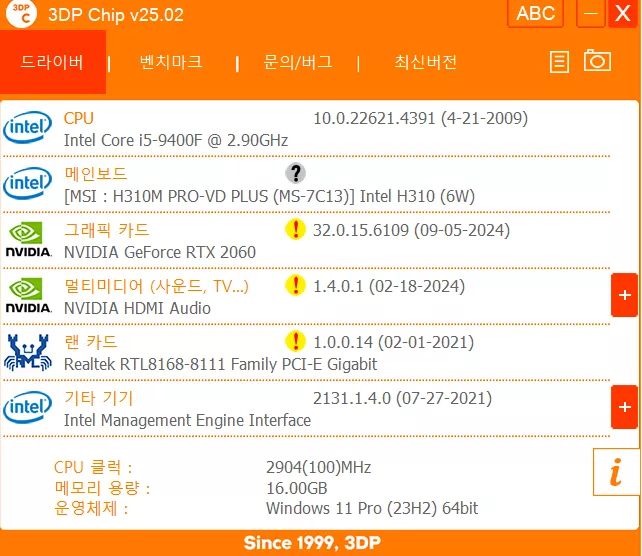Click the 2904(100)MHz value

tap(319, 467)
